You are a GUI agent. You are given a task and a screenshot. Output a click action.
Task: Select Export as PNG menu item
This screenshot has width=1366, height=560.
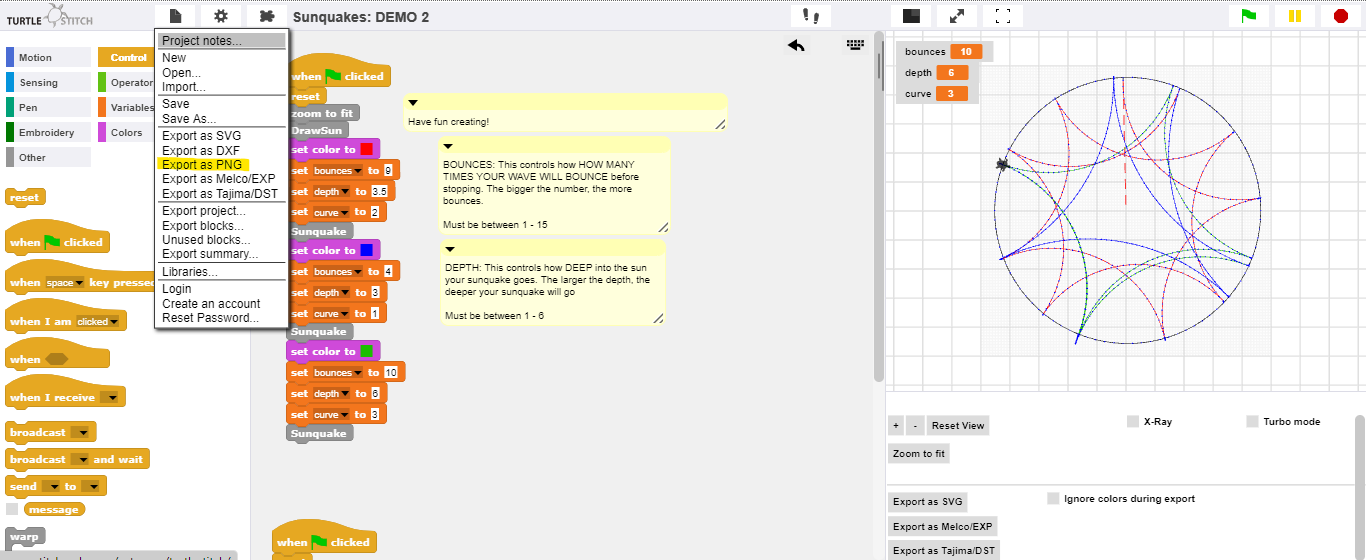click(x=203, y=165)
